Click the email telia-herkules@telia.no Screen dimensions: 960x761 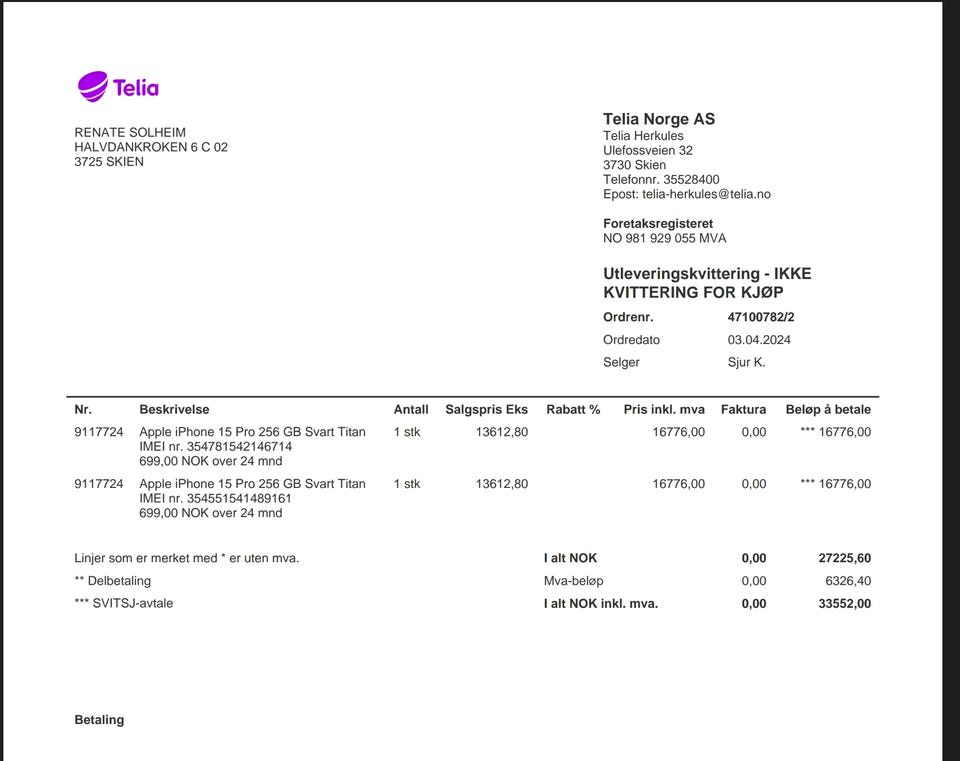point(707,194)
